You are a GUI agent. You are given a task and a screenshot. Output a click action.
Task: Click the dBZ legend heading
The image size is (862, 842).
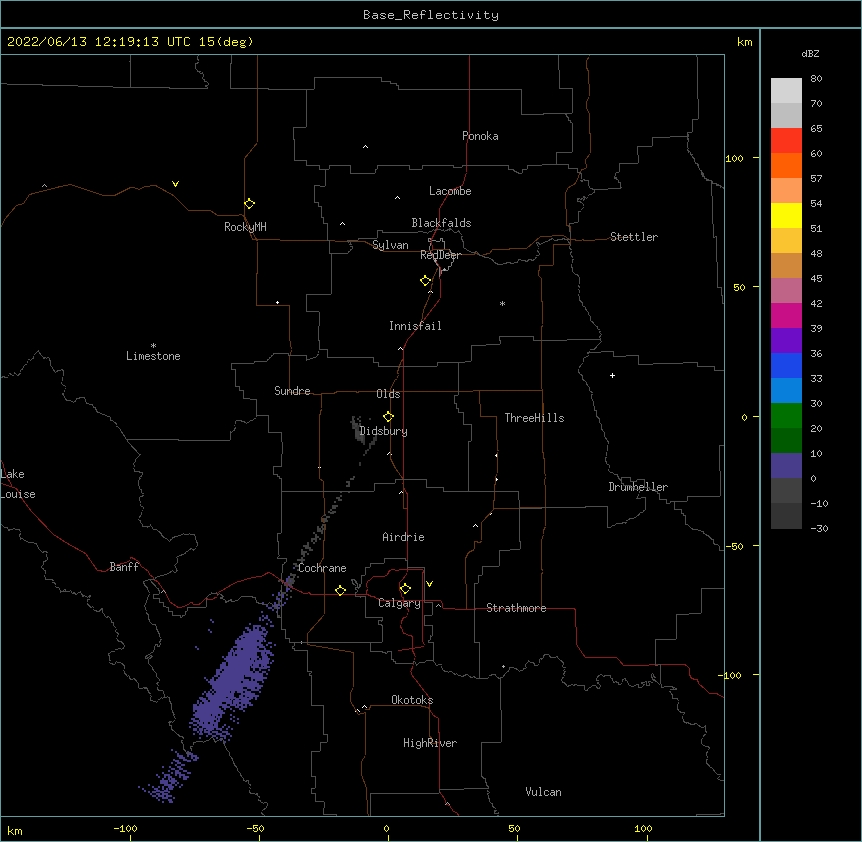pos(810,53)
